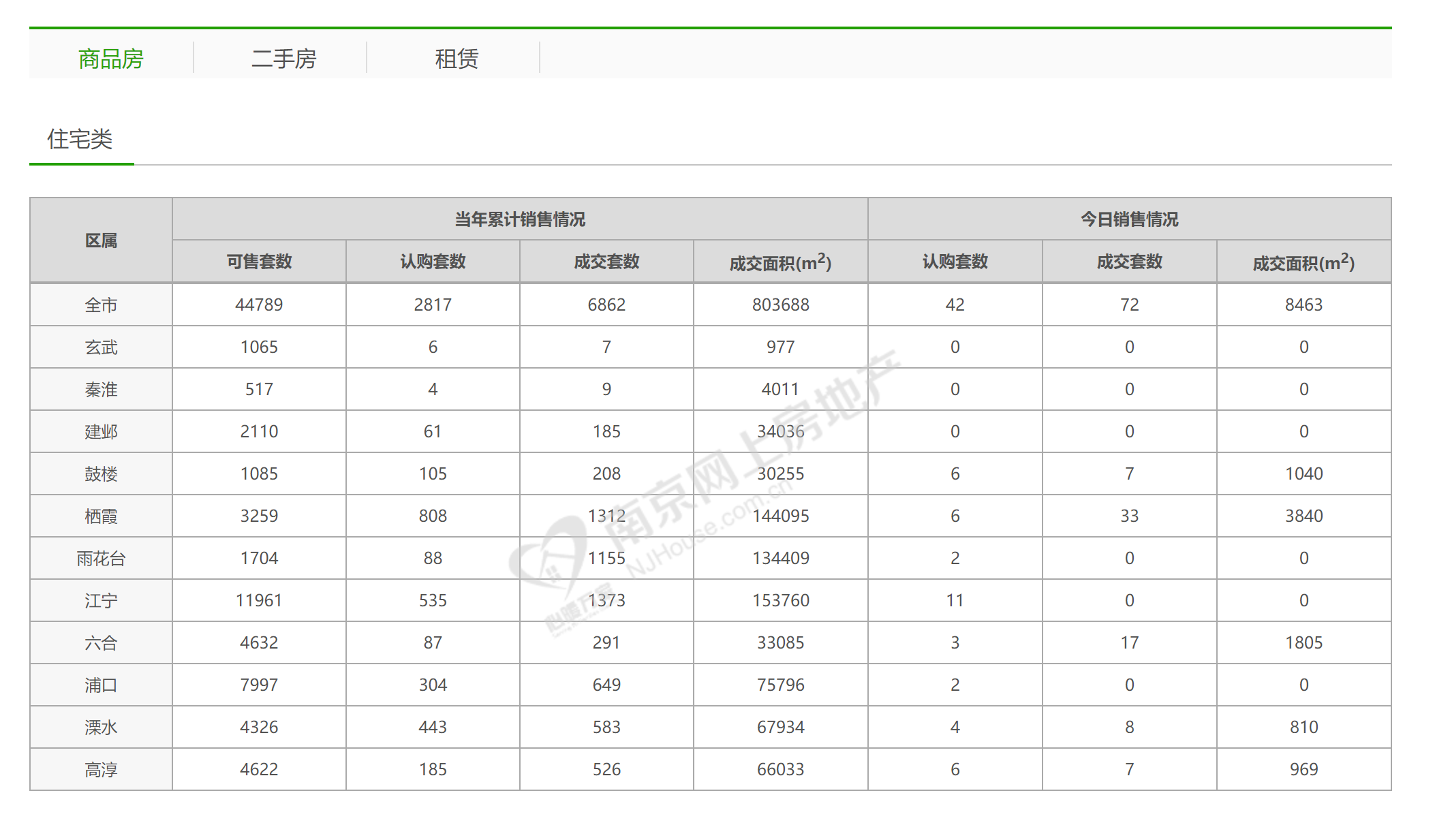The image size is (1435, 840).
Task: Click the value 34036 in 建邺 row
Action: [x=781, y=431]
